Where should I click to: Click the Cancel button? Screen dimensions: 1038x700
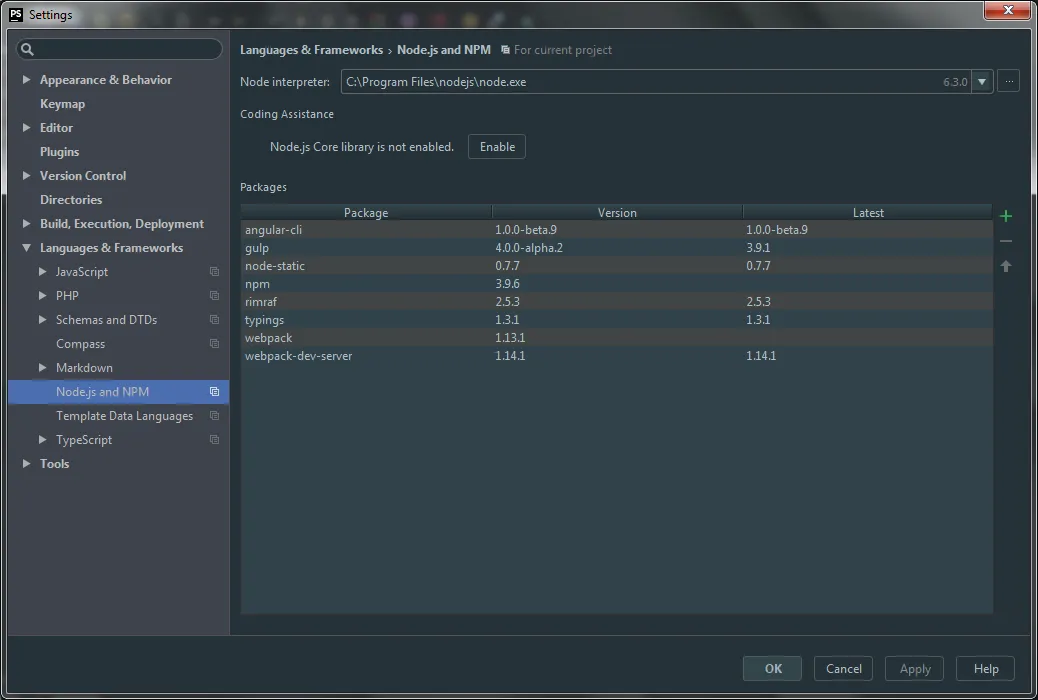pos(843,668)
